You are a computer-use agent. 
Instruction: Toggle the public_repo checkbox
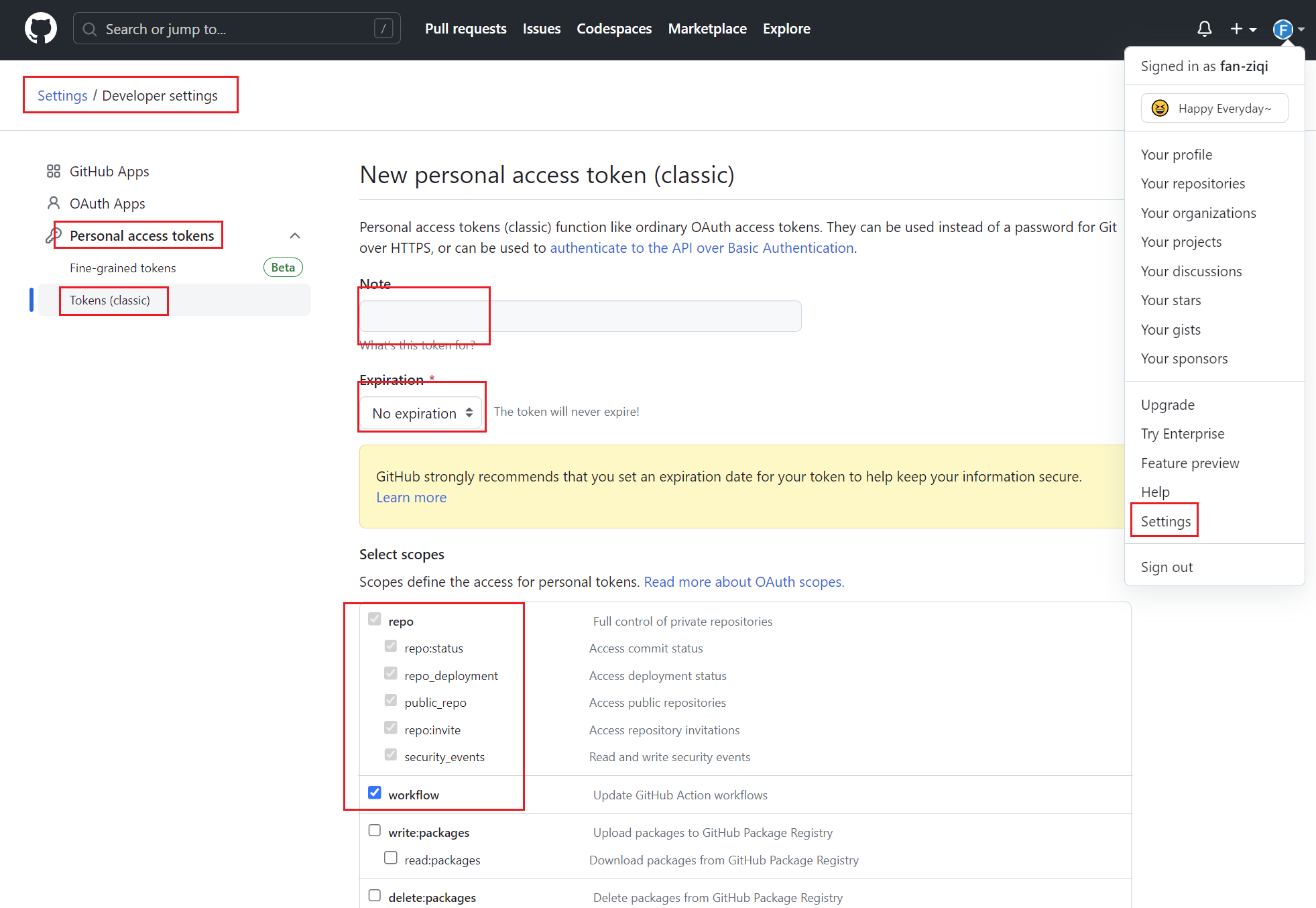pos(391,701)
